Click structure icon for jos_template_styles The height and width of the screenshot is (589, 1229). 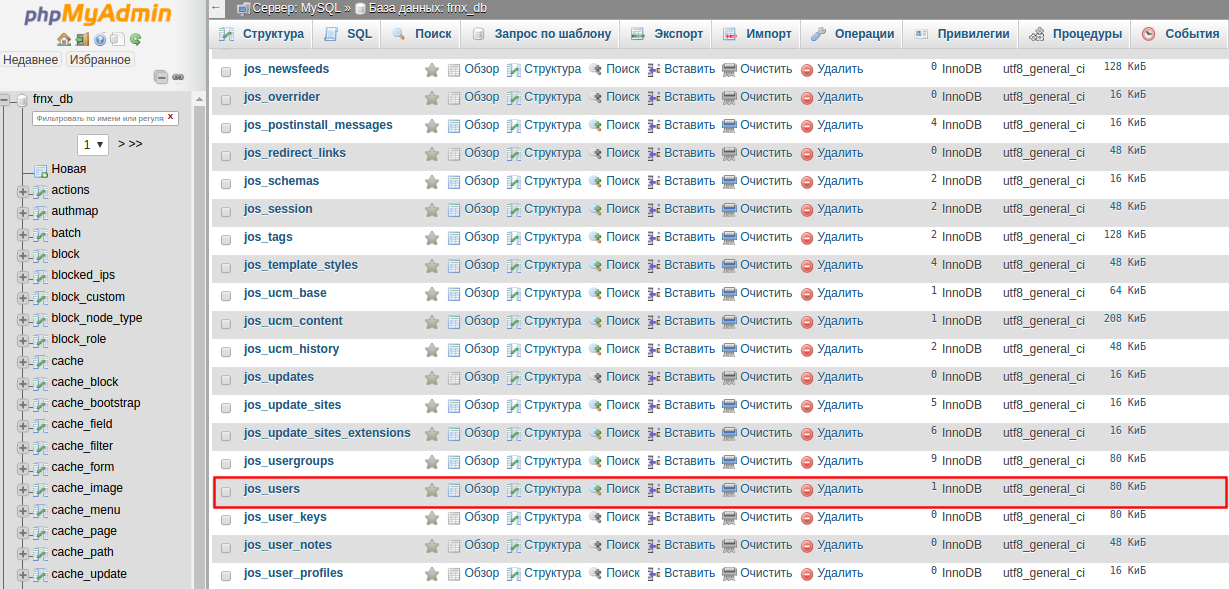[514, 266]
